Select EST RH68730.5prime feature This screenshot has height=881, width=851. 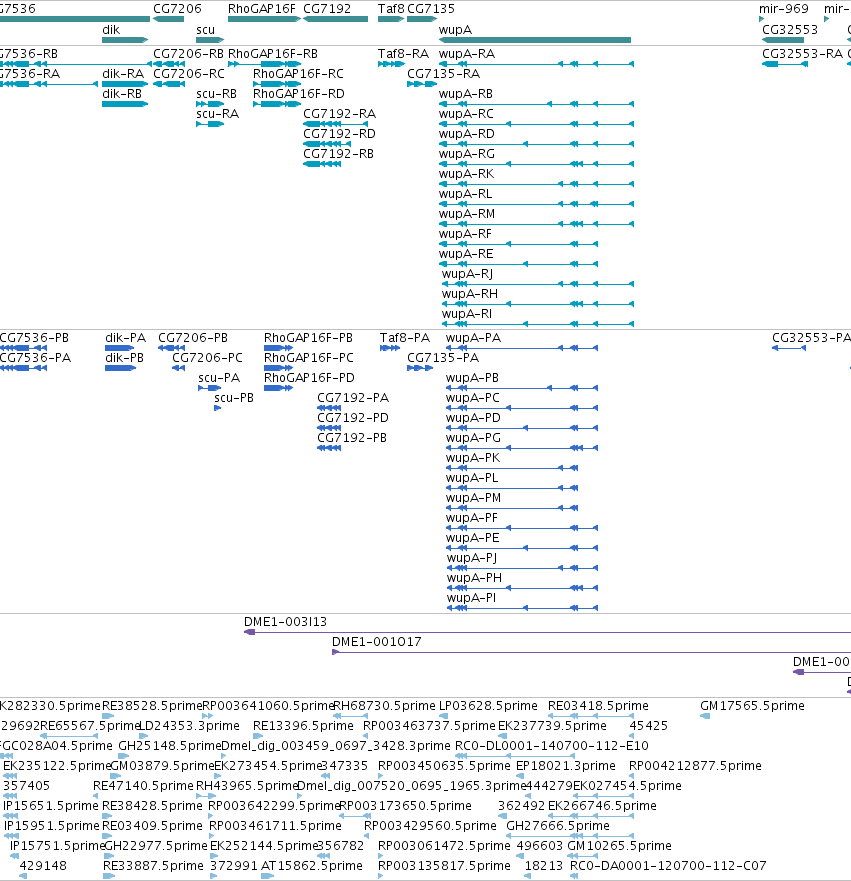(x=351, y=716)
